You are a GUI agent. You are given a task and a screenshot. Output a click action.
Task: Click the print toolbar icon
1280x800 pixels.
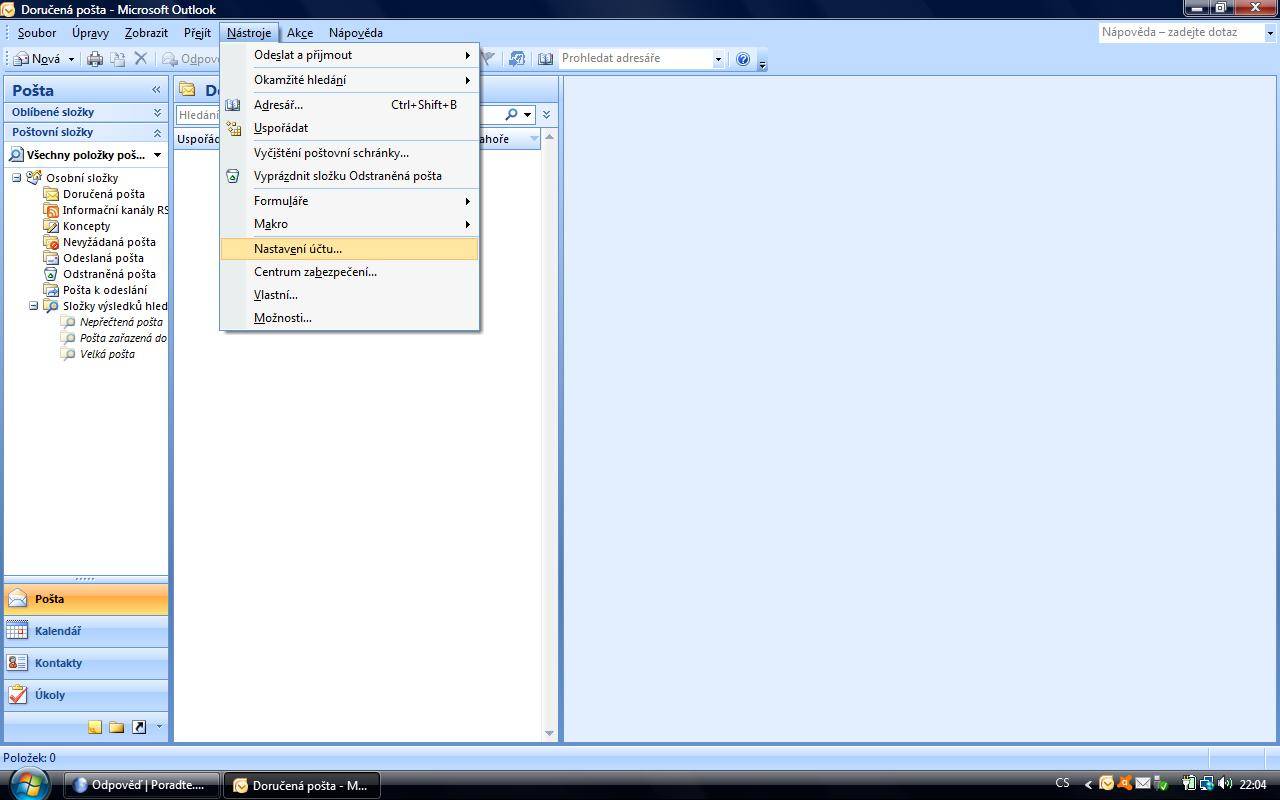coord(95,59)
